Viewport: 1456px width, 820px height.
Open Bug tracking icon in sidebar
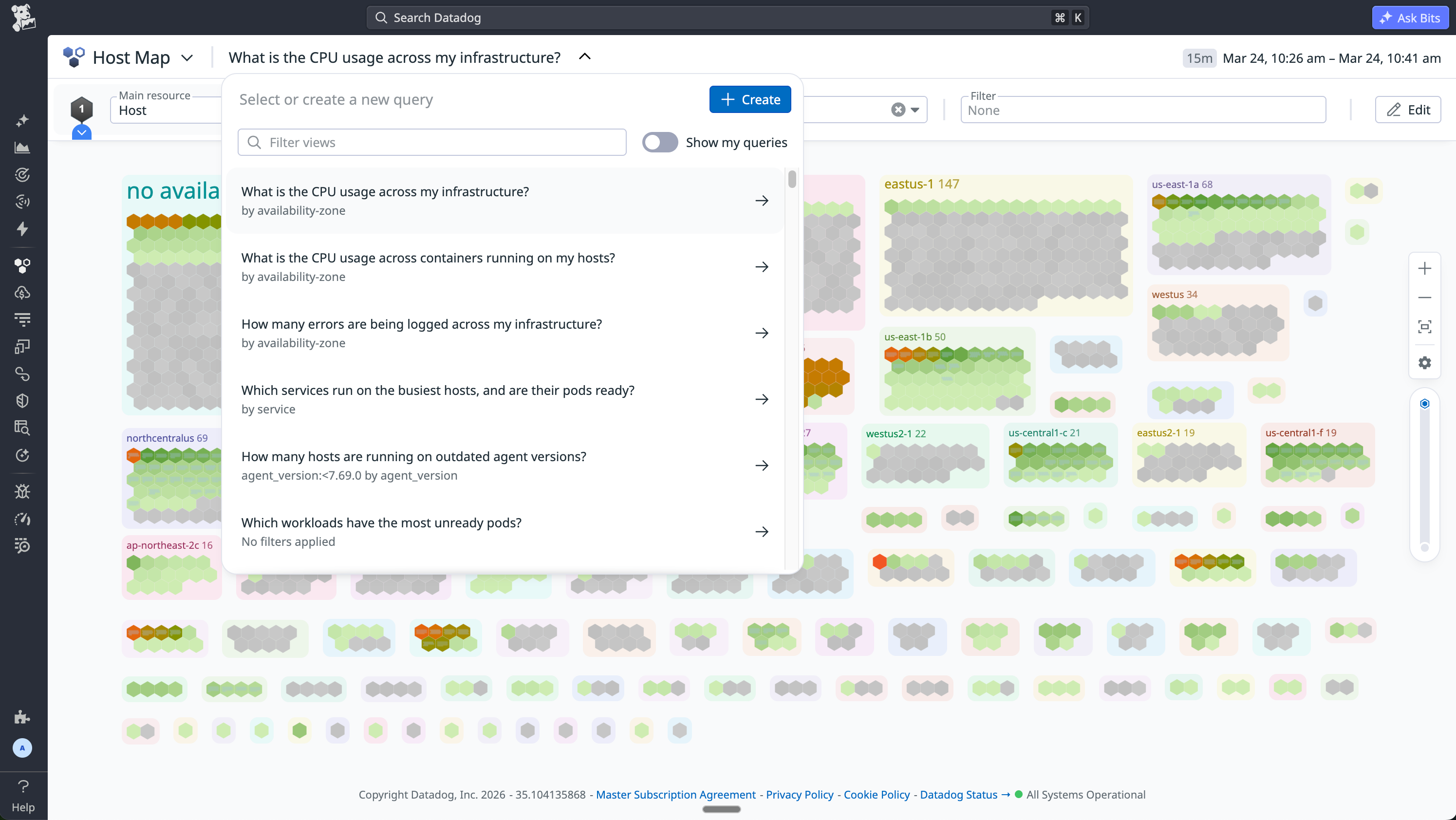tap(22, 491)
